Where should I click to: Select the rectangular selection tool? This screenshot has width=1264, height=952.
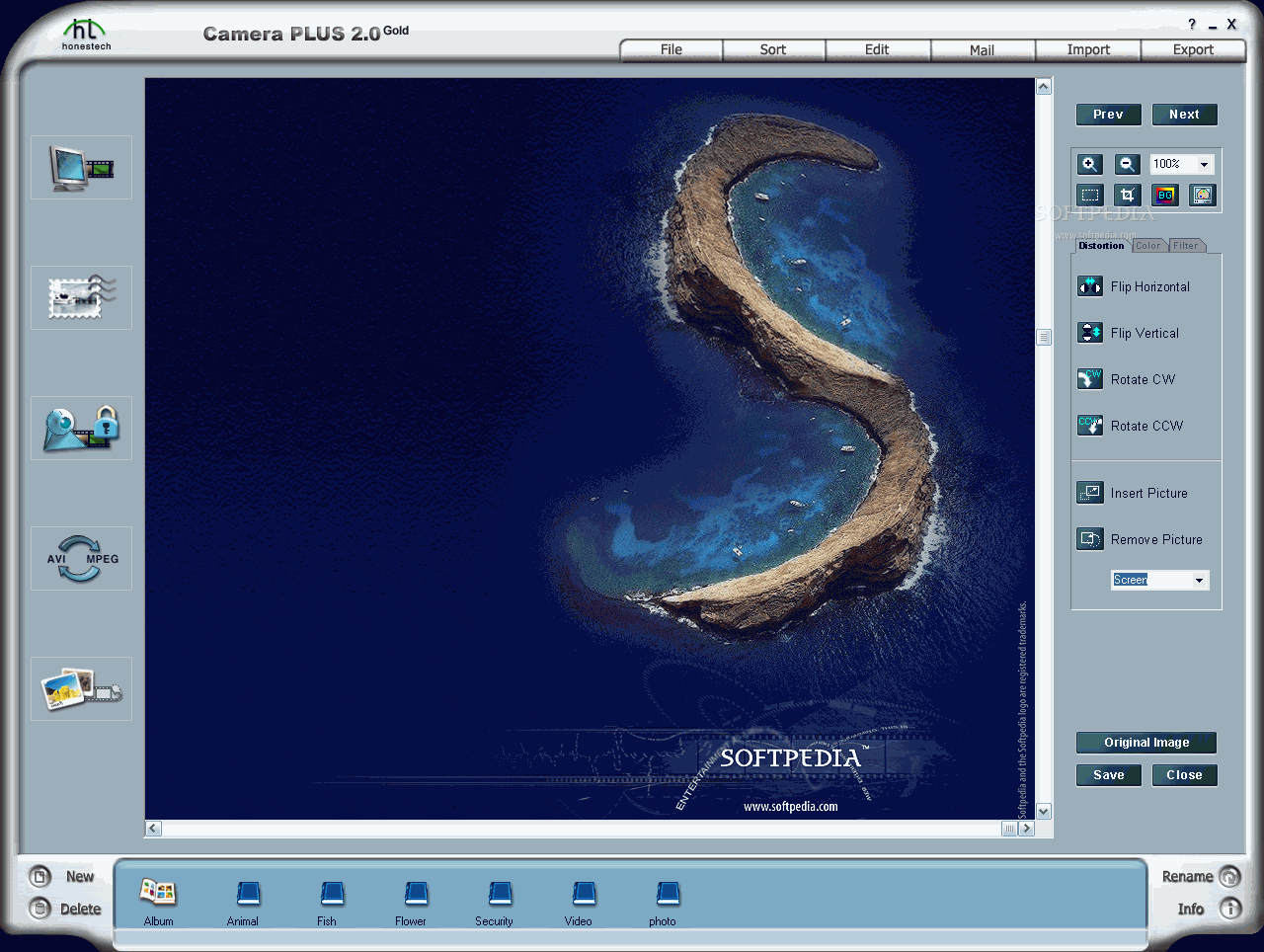[x=1089, y=196]
